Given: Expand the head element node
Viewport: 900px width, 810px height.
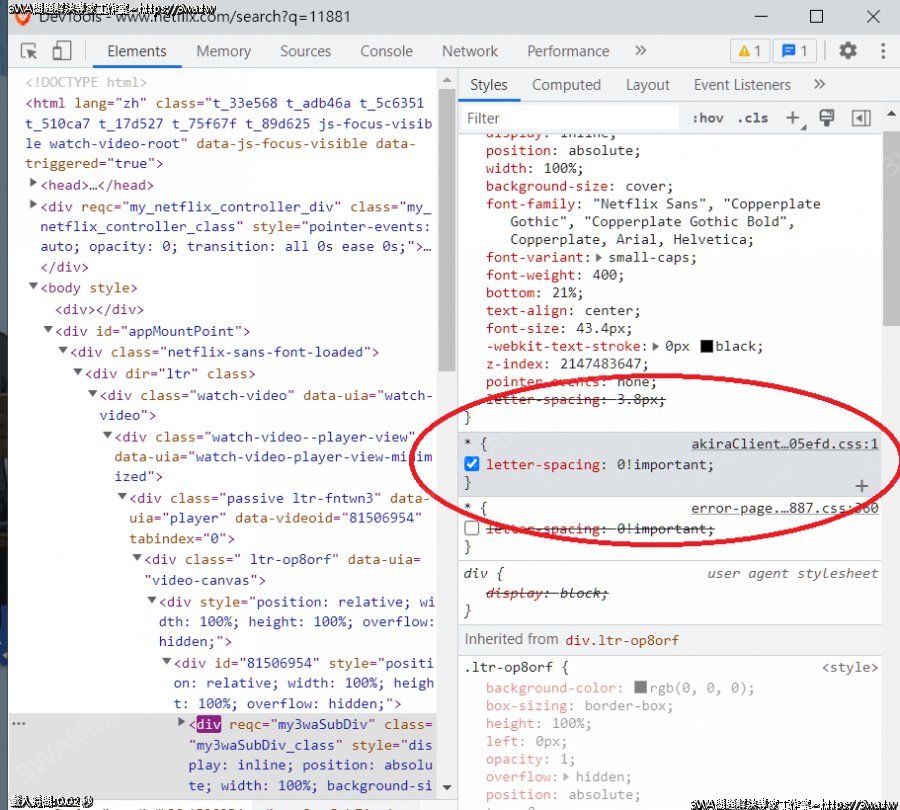Looking at the screenshot, I should 34,184.
